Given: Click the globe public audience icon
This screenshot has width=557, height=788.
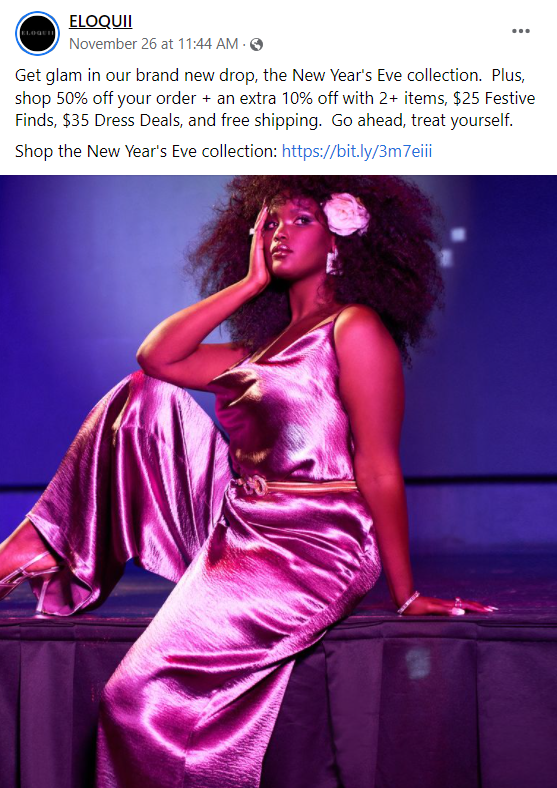Looking at the screenshot, I should [x=256, y=45].
